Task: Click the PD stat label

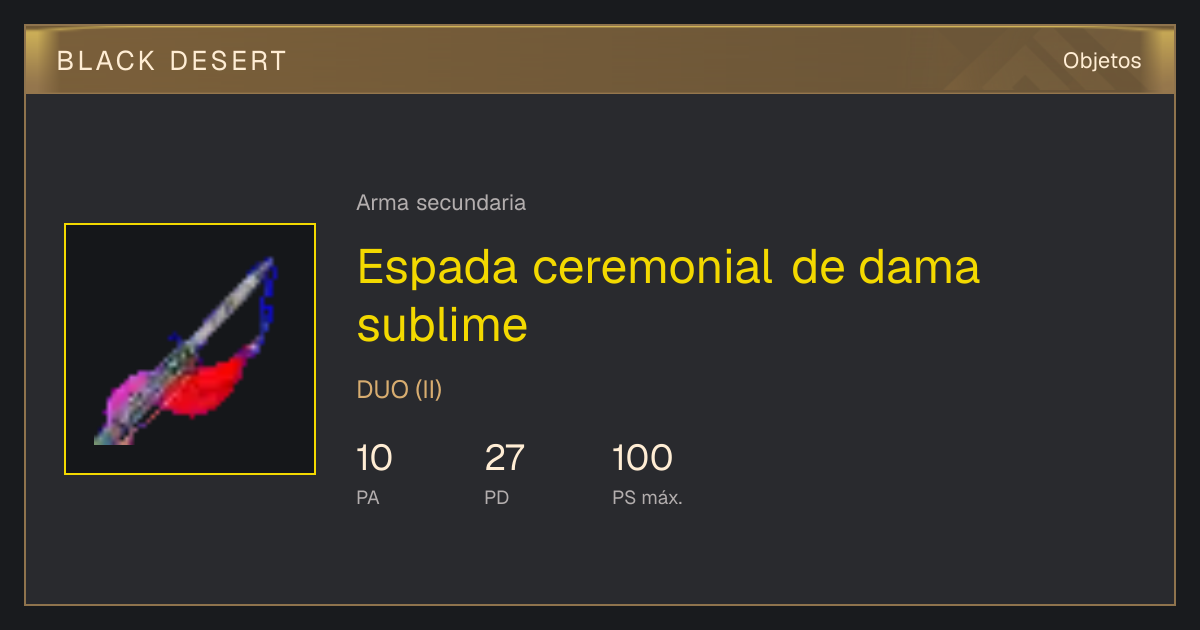Action: click(x=497, y=497)
